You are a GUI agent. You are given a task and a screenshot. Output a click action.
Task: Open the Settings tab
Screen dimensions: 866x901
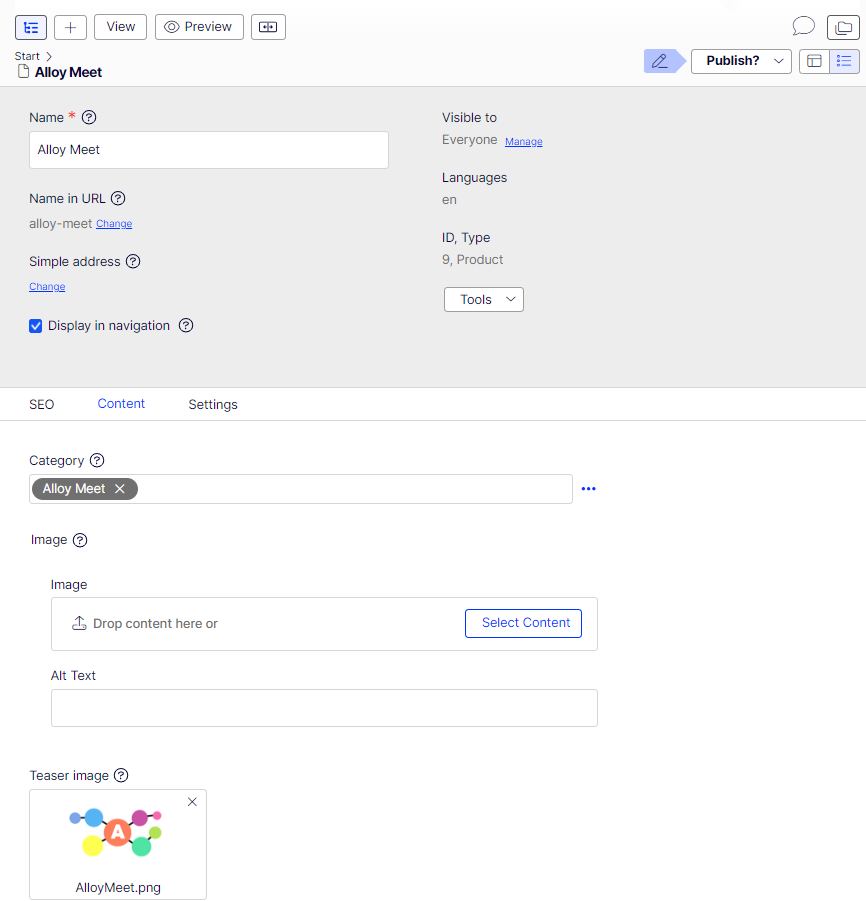tap(213, 404)
